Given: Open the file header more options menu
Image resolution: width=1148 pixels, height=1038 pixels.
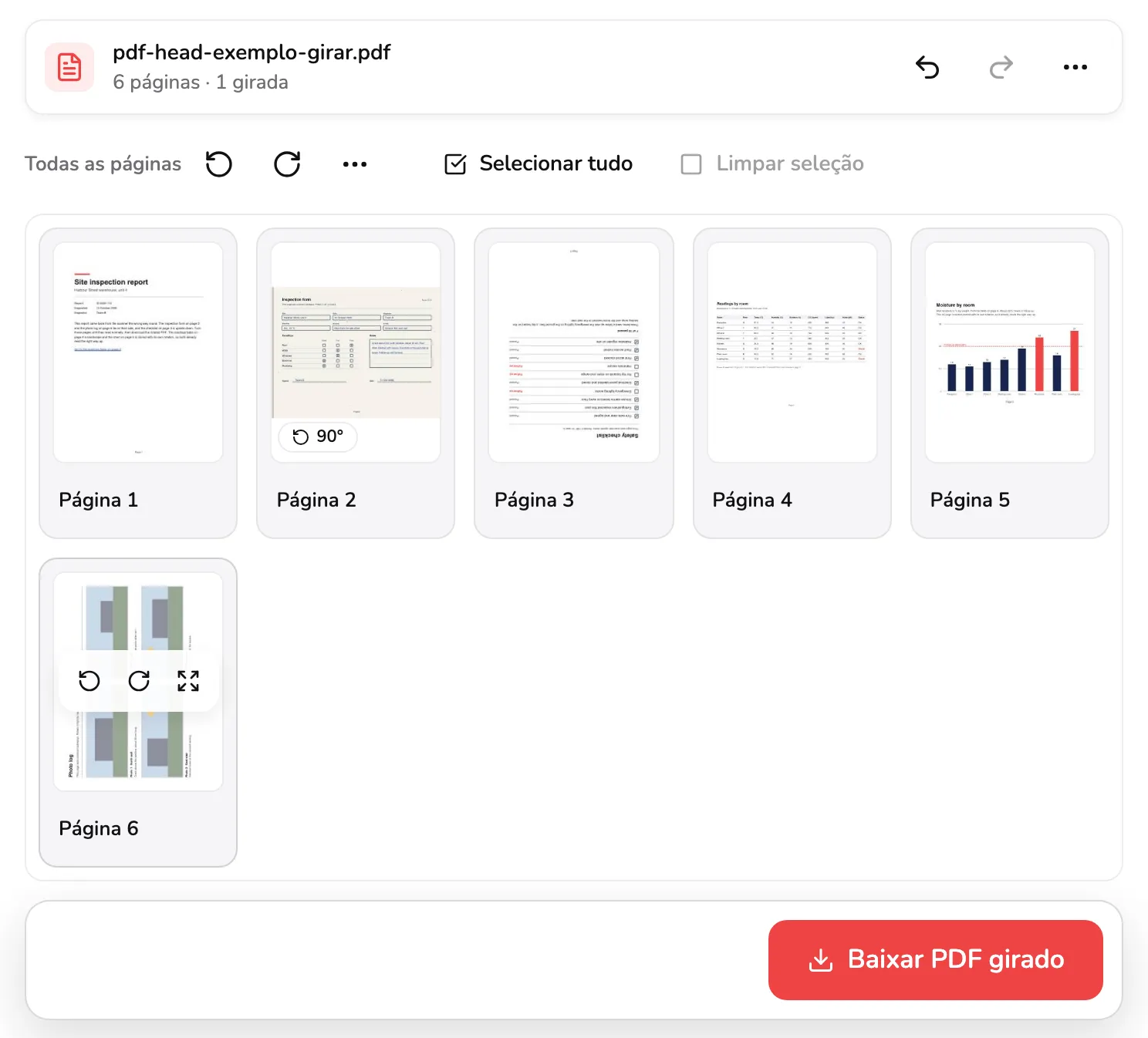Looking at the screenshot, I should [1075, 67].
